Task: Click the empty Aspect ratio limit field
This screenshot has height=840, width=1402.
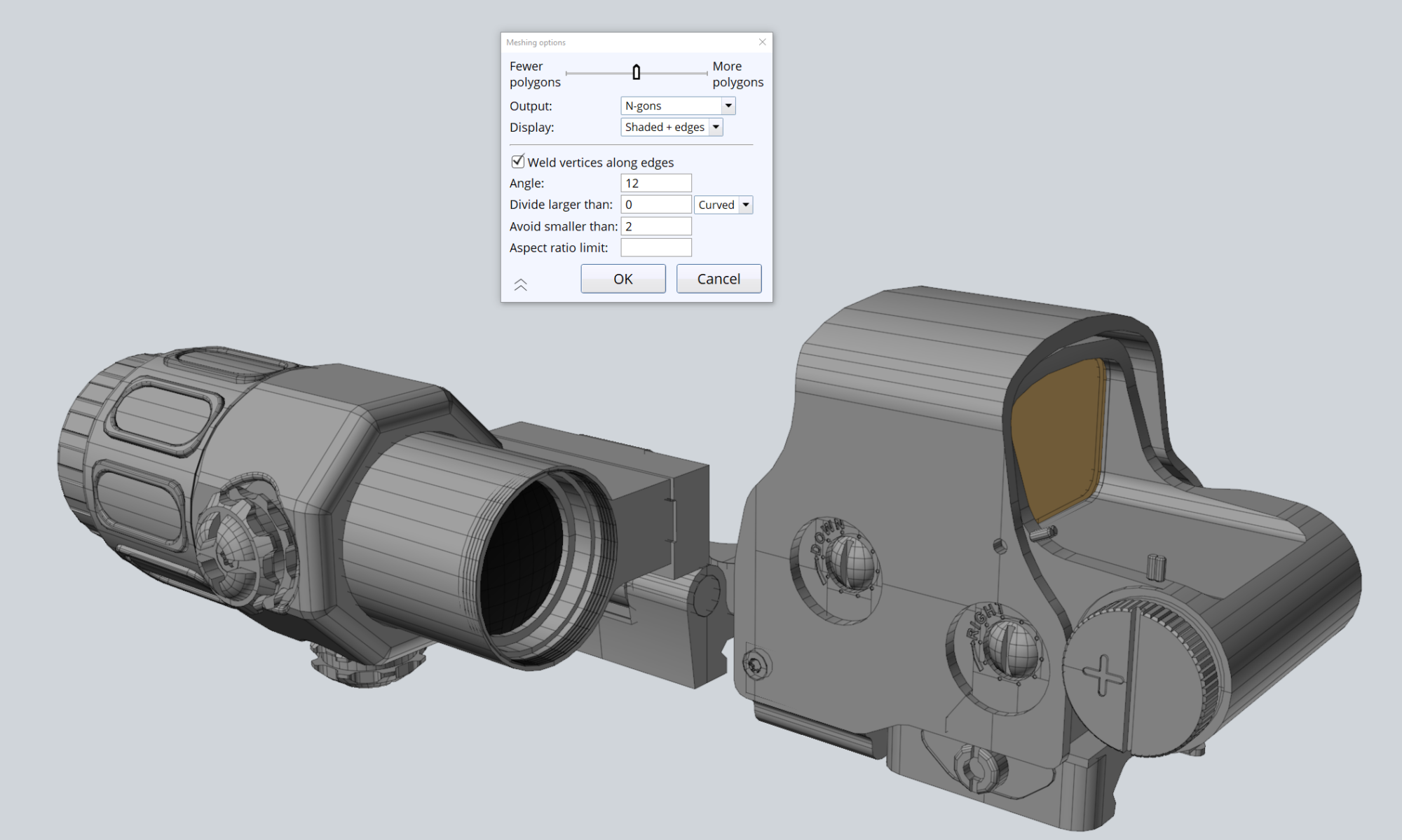Action: (655, 247)
